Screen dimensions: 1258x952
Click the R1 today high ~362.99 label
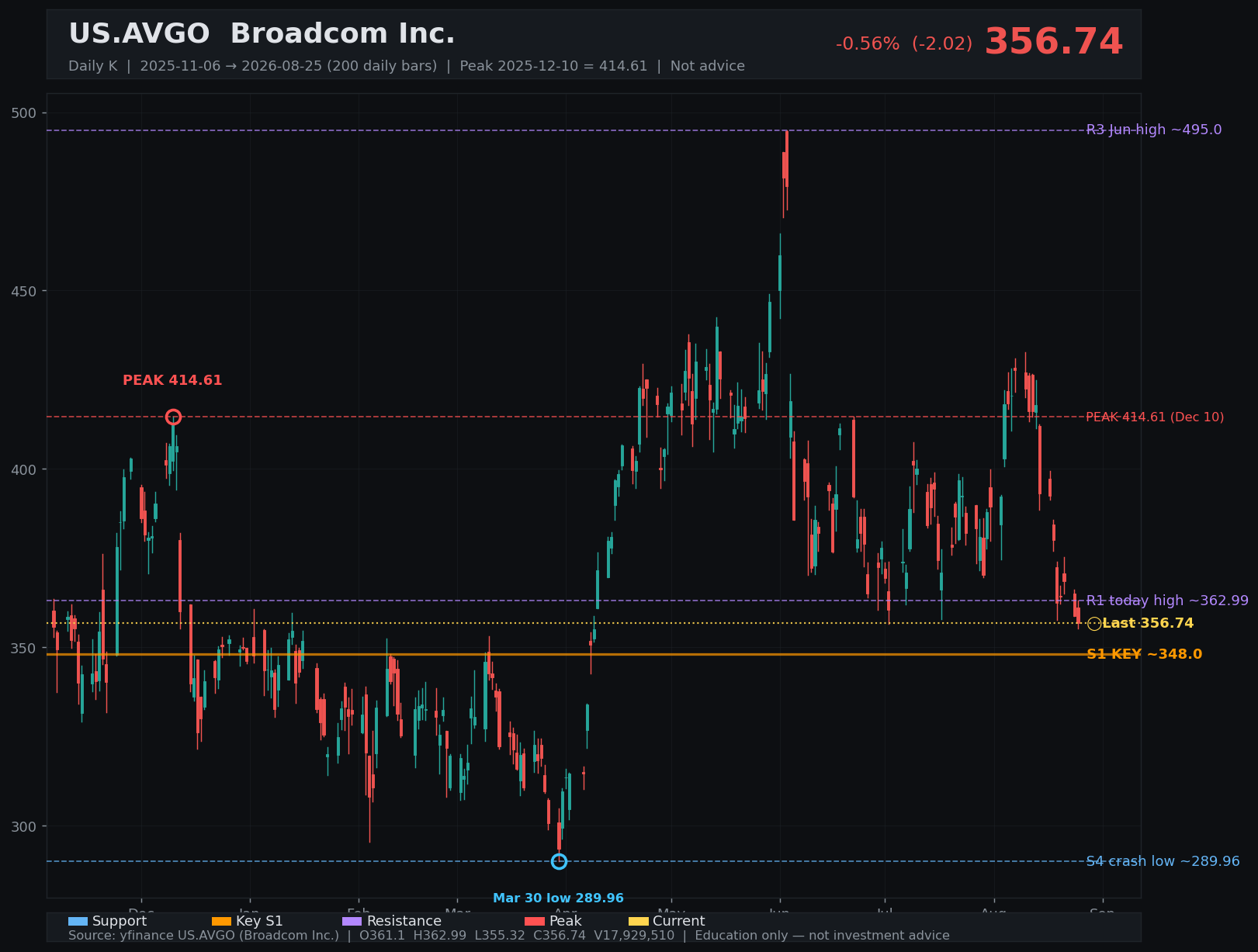pos(1167,601)
